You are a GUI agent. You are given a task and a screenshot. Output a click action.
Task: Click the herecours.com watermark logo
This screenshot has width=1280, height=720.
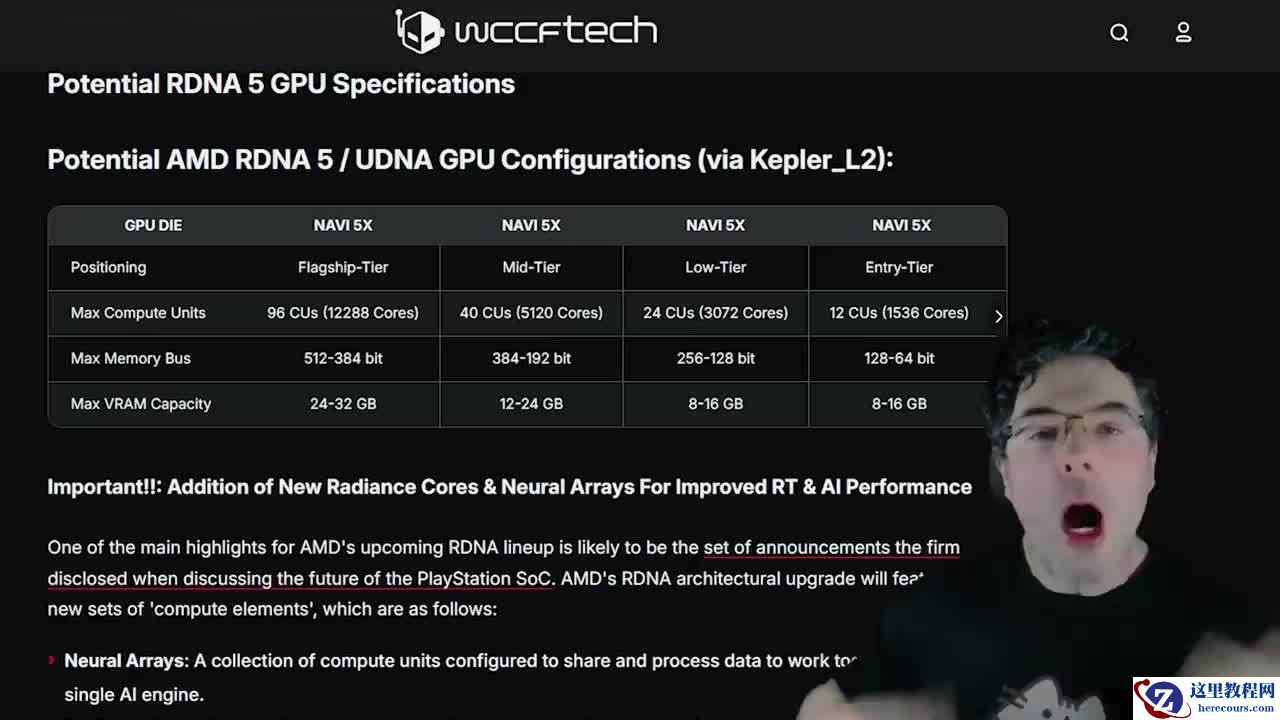pos(1205,697)
